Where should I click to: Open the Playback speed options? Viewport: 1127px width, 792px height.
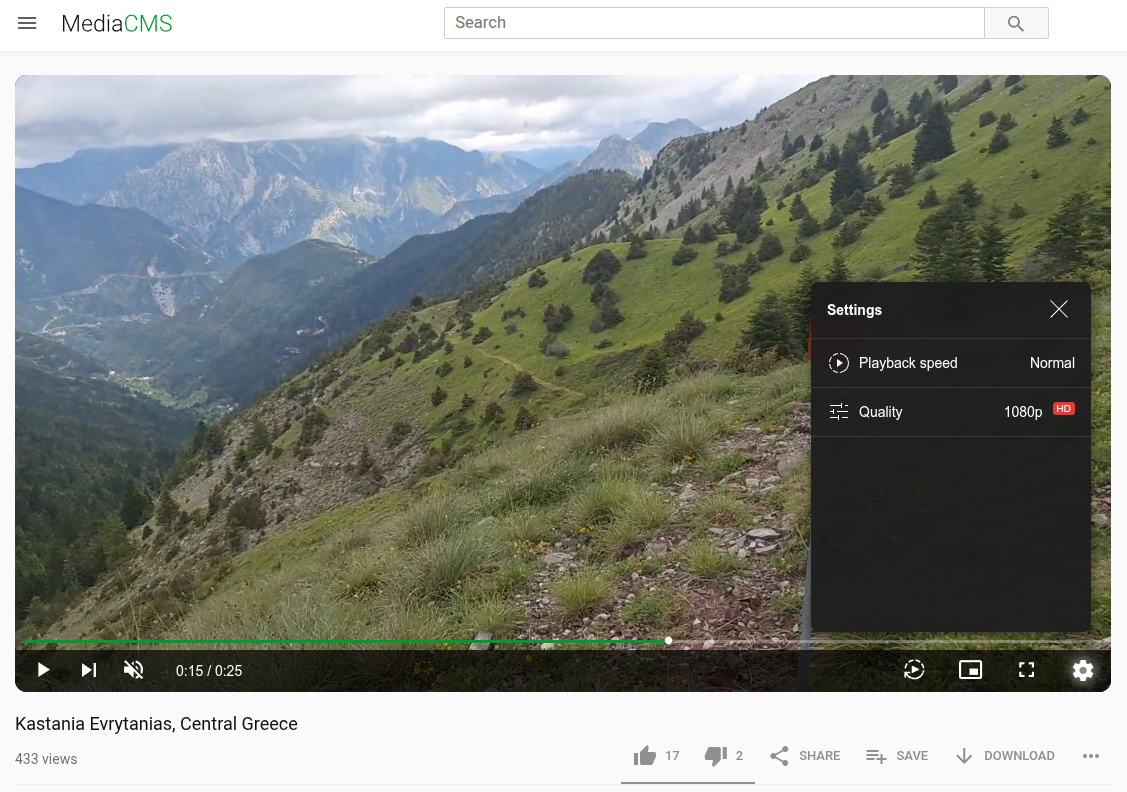(950, 363)
